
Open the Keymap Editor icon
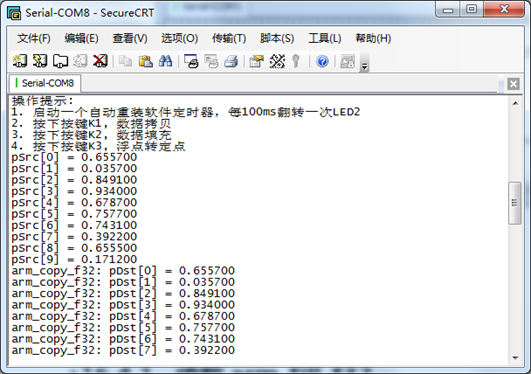277,61
